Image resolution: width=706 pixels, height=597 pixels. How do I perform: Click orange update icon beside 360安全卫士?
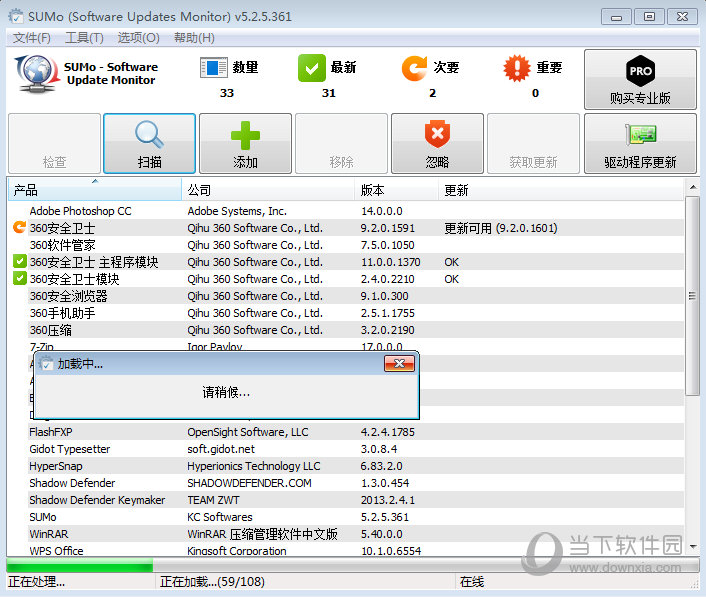(x=19, y=227)
